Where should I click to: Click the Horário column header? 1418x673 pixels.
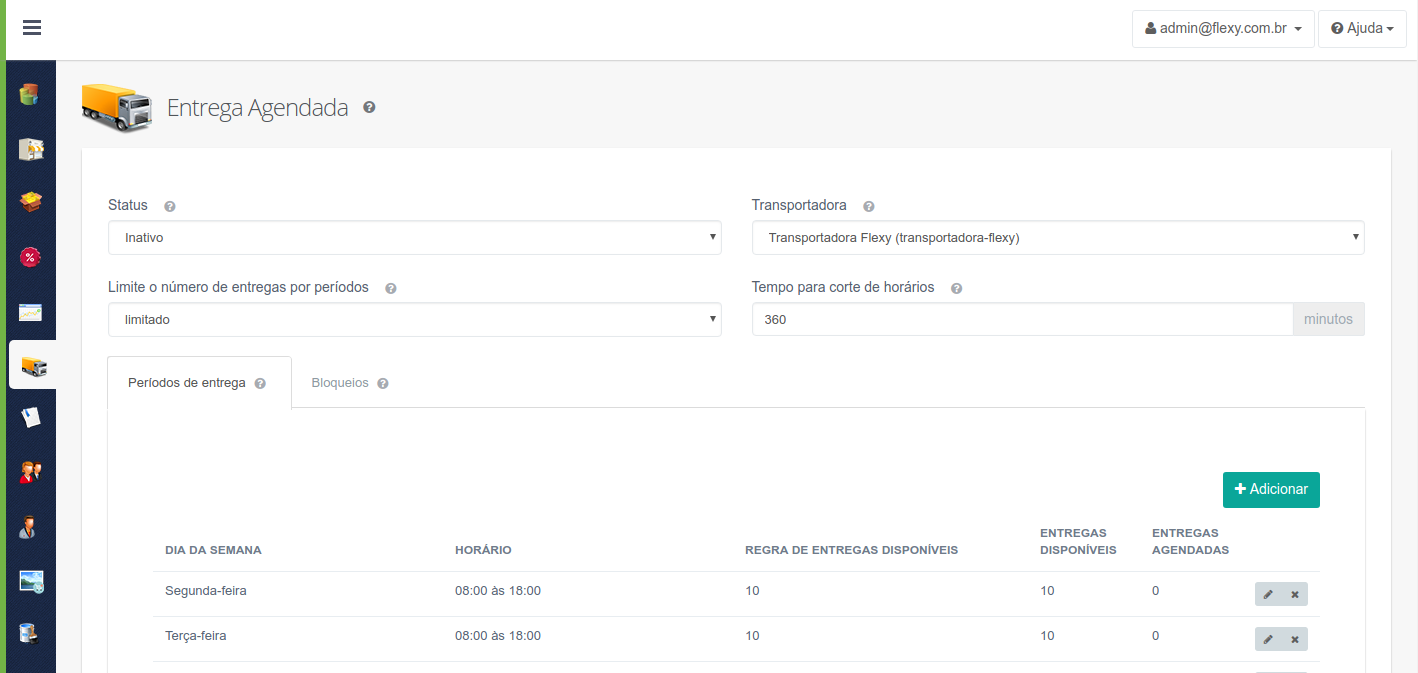click(x=483, y=550)
